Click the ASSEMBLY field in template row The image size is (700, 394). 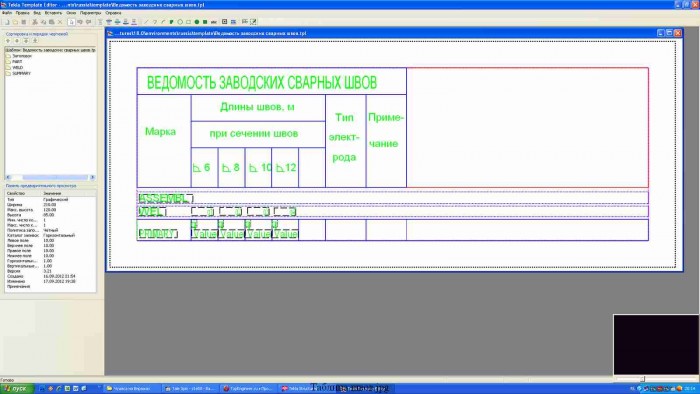pos(166,199)
